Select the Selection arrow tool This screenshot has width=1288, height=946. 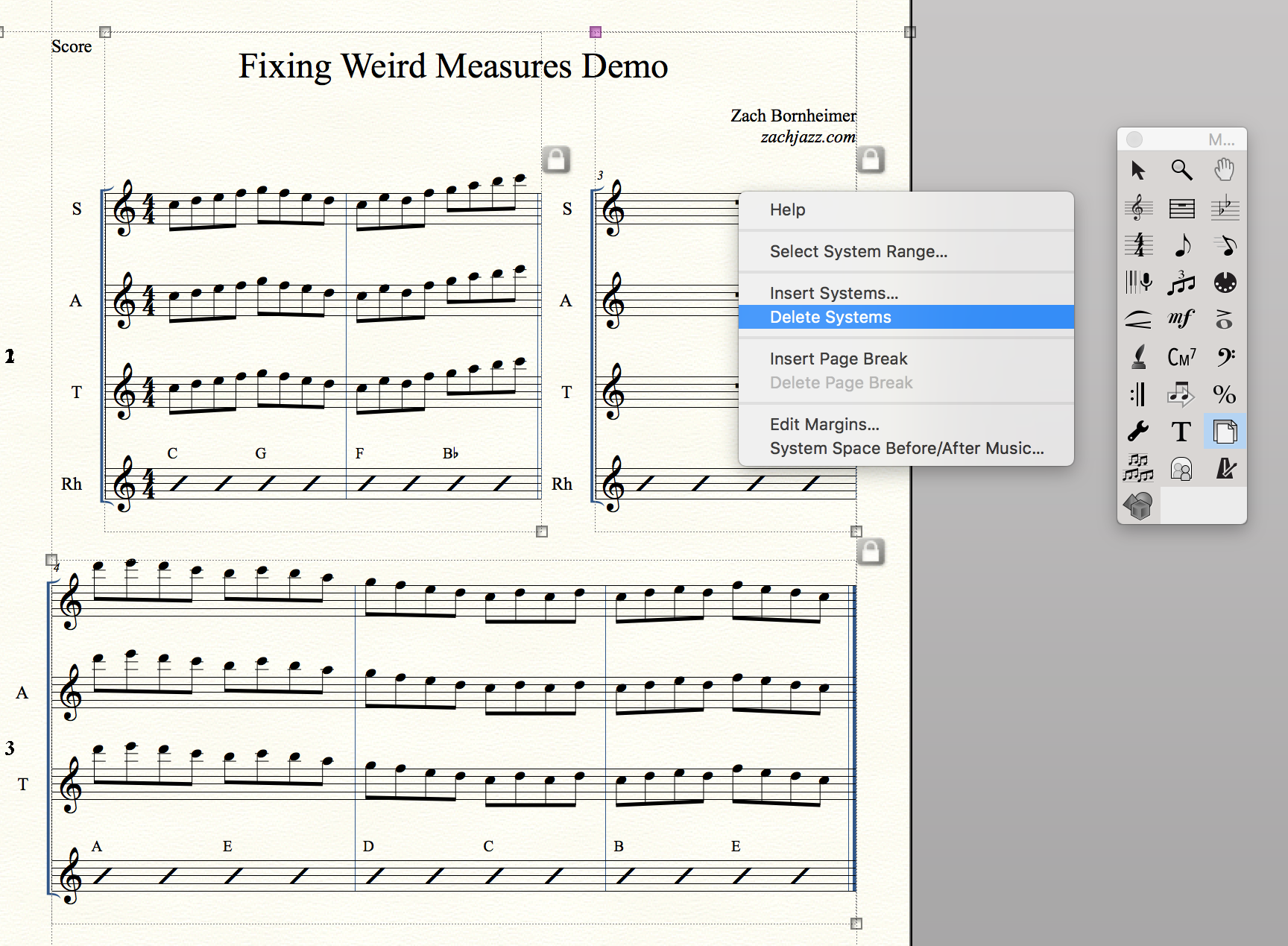(1138, 171)
